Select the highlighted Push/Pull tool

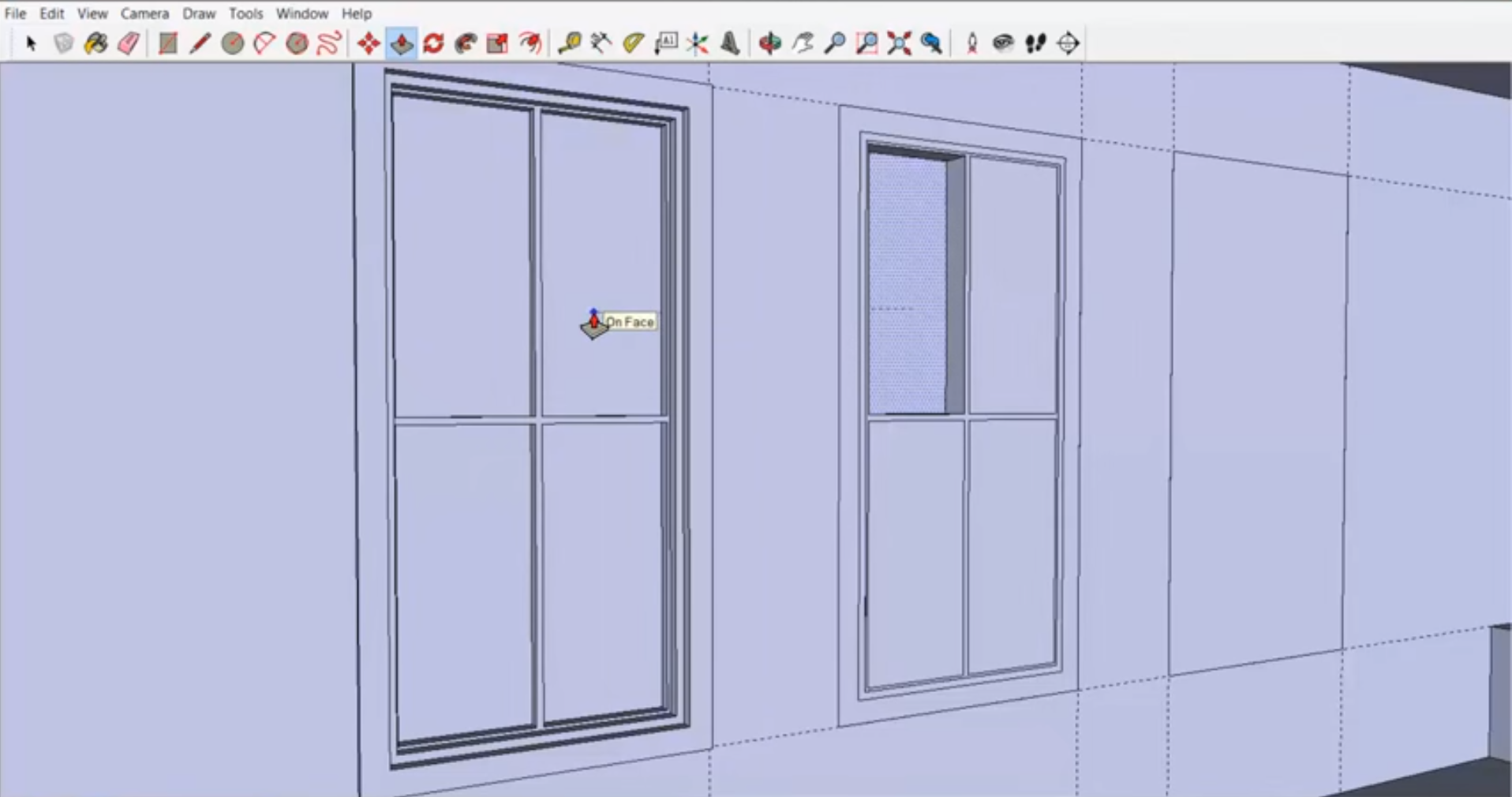click(x=401, y=43)
